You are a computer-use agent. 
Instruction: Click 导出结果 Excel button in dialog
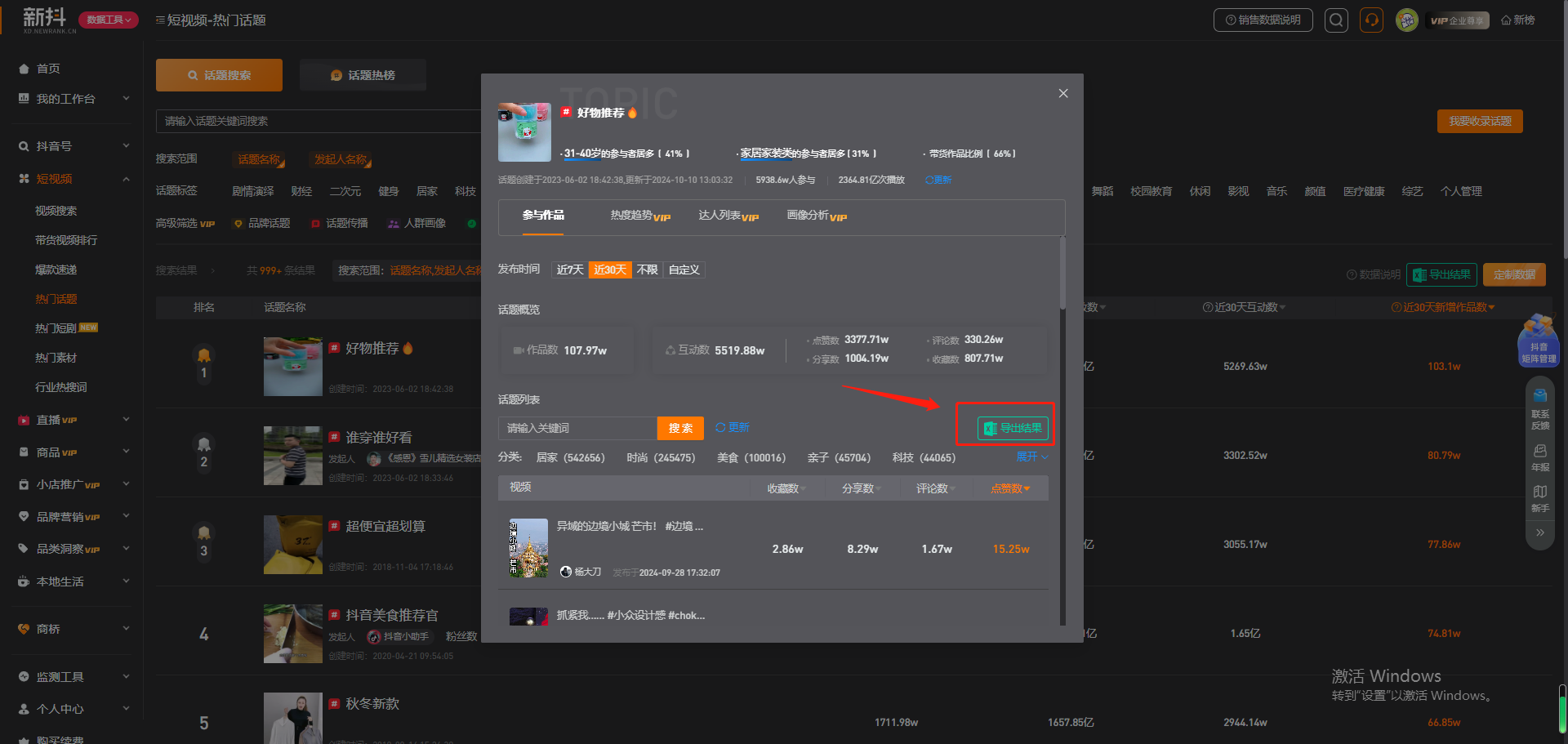[x=1013, y=428]
